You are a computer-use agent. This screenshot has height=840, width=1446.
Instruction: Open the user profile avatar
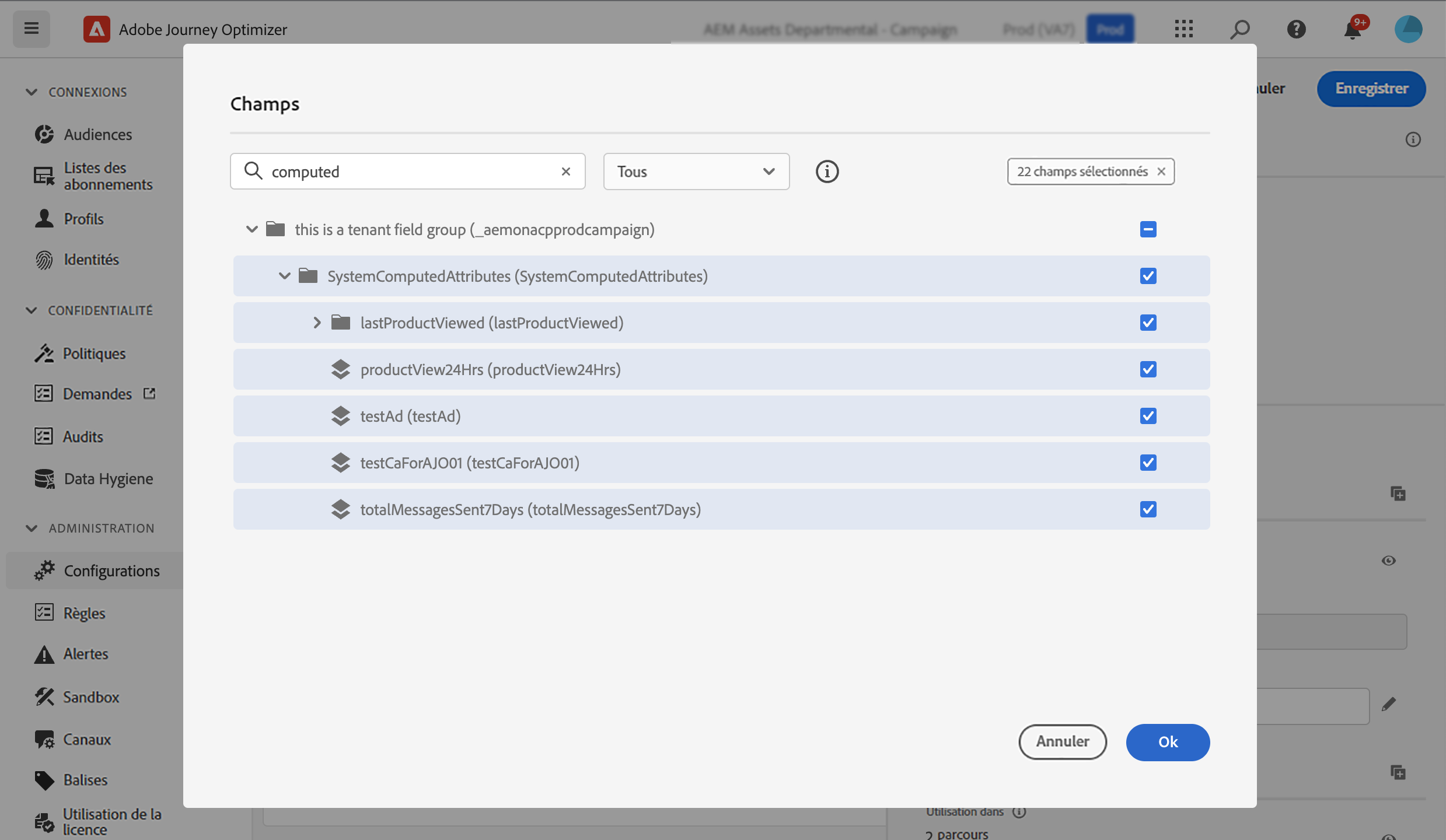pyautogui.click(x=1408, y=29)
